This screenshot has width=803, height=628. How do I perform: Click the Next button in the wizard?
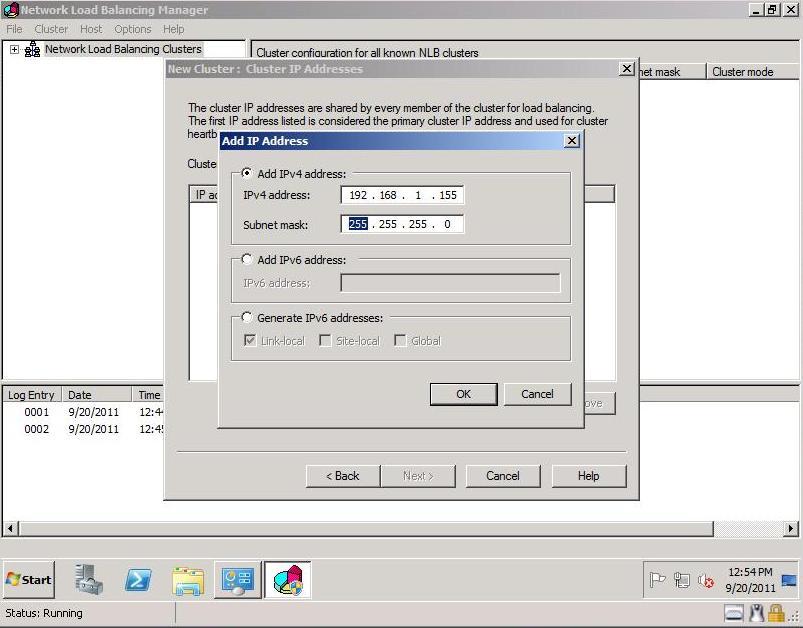point(418,476)
